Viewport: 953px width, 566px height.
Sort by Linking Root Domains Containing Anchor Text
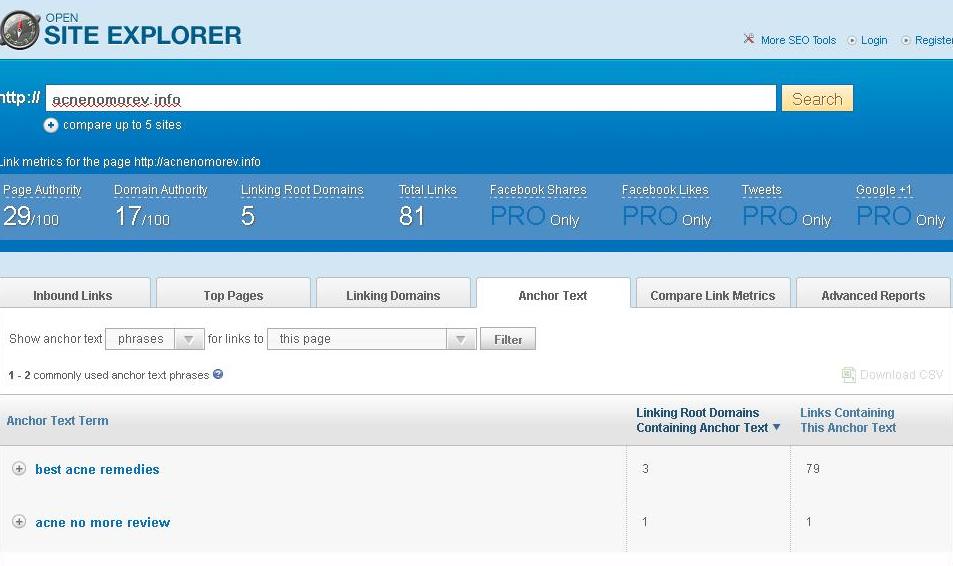point(702,420)
